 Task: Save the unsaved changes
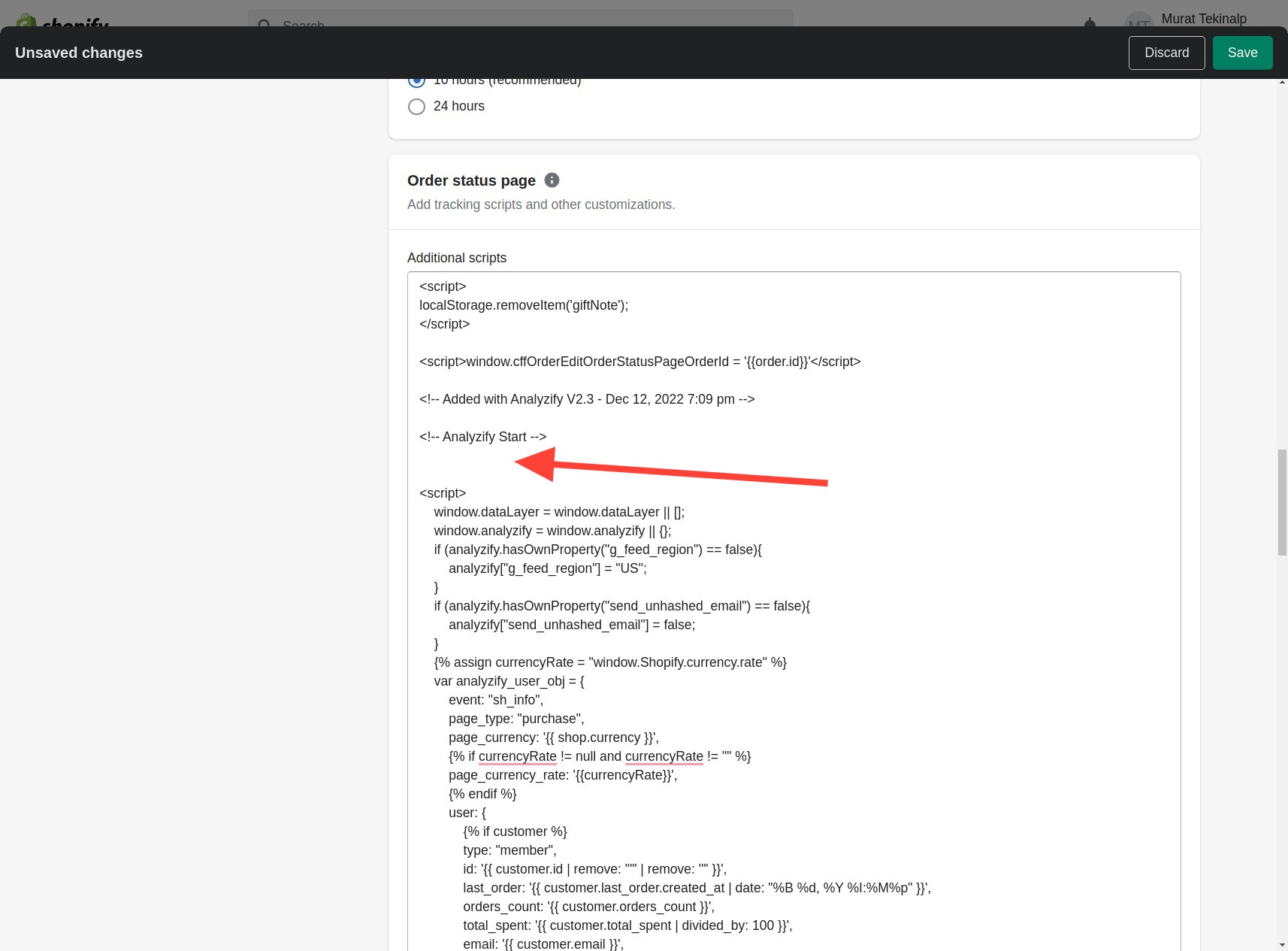pyautogui.click(x=1242, y=53)
